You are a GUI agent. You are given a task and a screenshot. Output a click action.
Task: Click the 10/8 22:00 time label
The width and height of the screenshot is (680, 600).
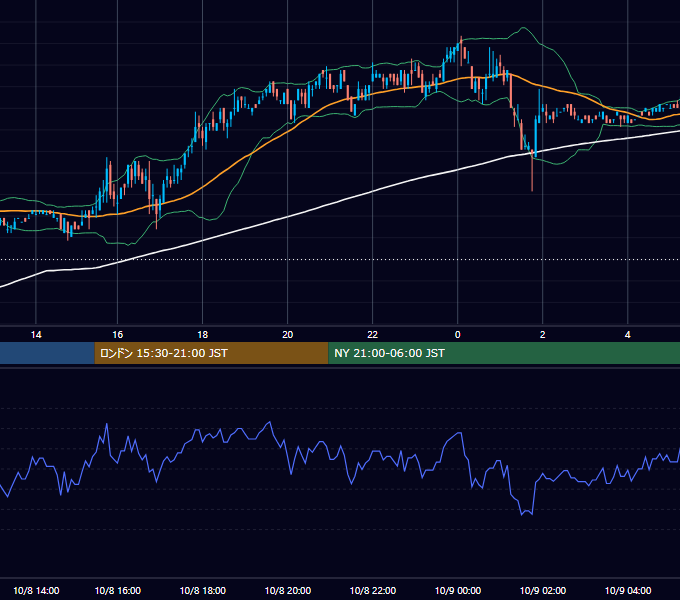pos(373,590)
